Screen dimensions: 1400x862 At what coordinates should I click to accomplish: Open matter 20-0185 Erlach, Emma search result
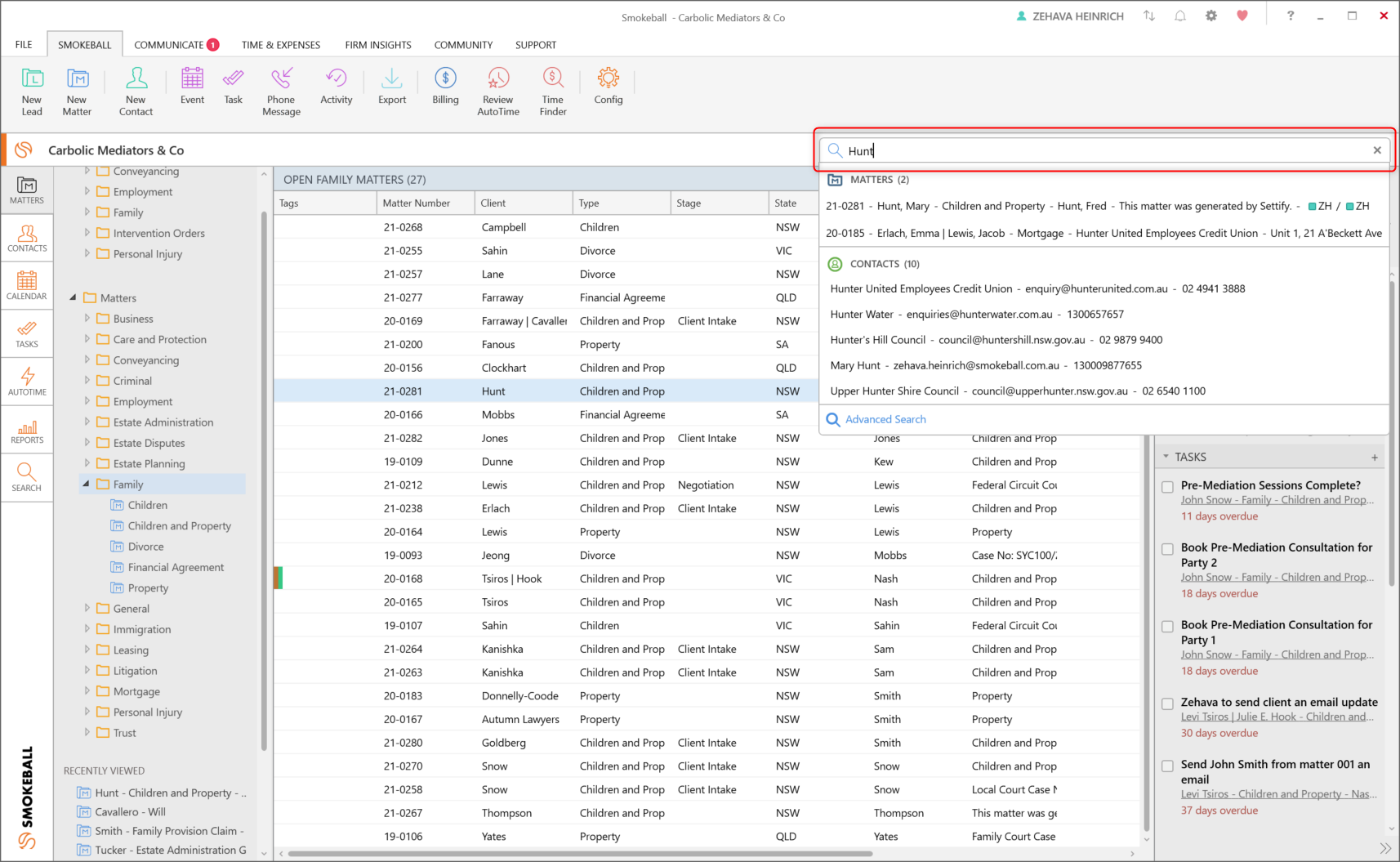(x=1104, y=233)
